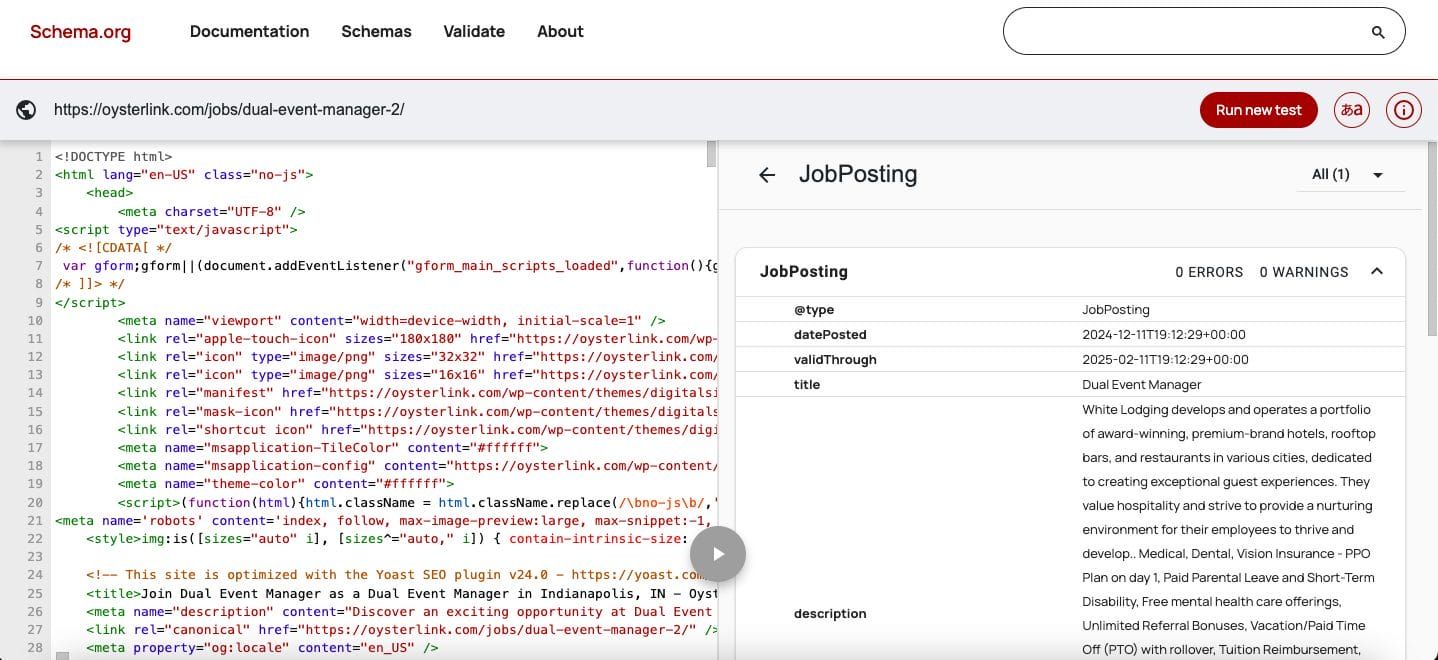Click the Schema.org logo

pos(80,32)
